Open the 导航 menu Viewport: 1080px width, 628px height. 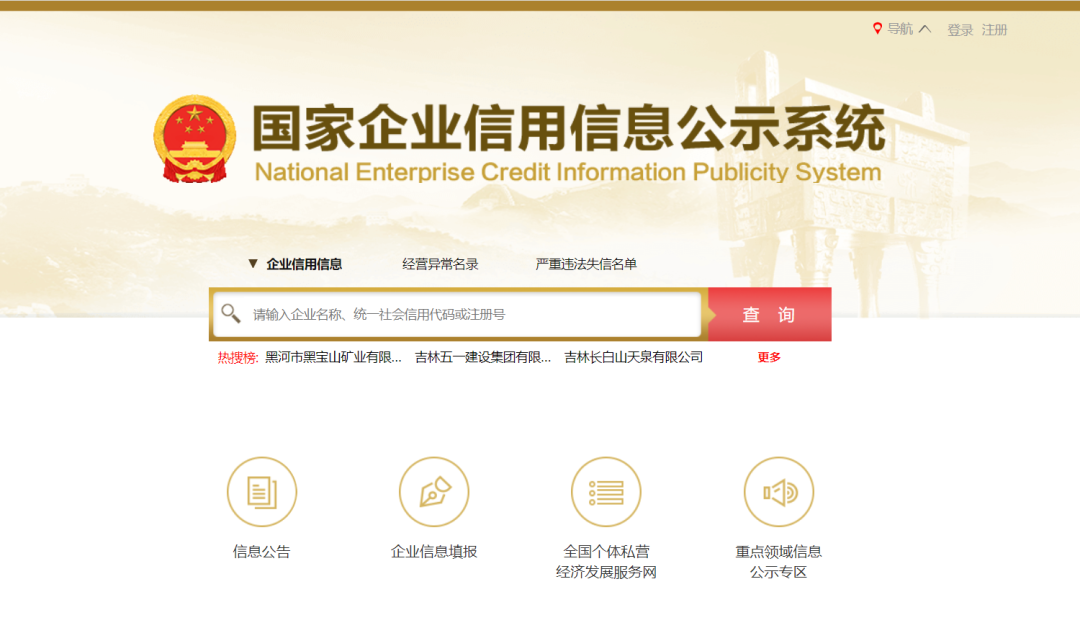click(900, 29)
